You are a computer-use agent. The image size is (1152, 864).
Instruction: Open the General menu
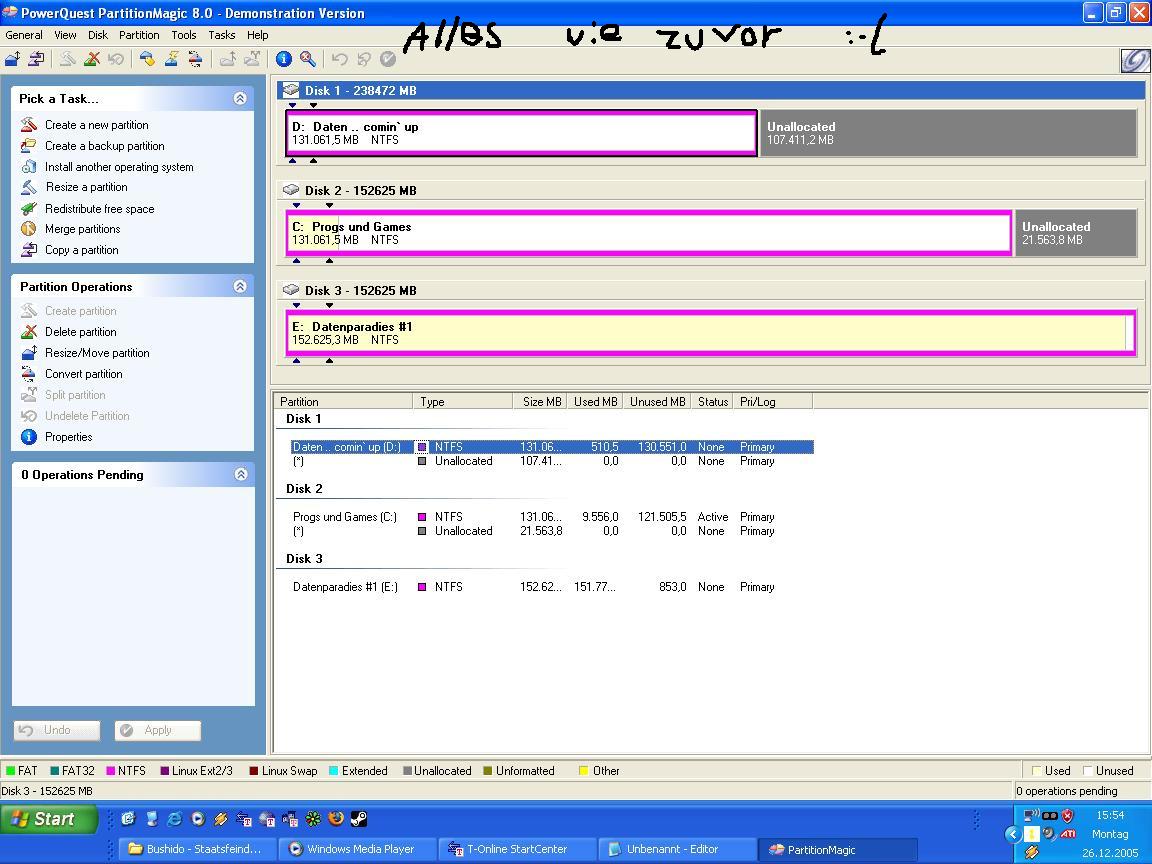(x=24, y=35)
